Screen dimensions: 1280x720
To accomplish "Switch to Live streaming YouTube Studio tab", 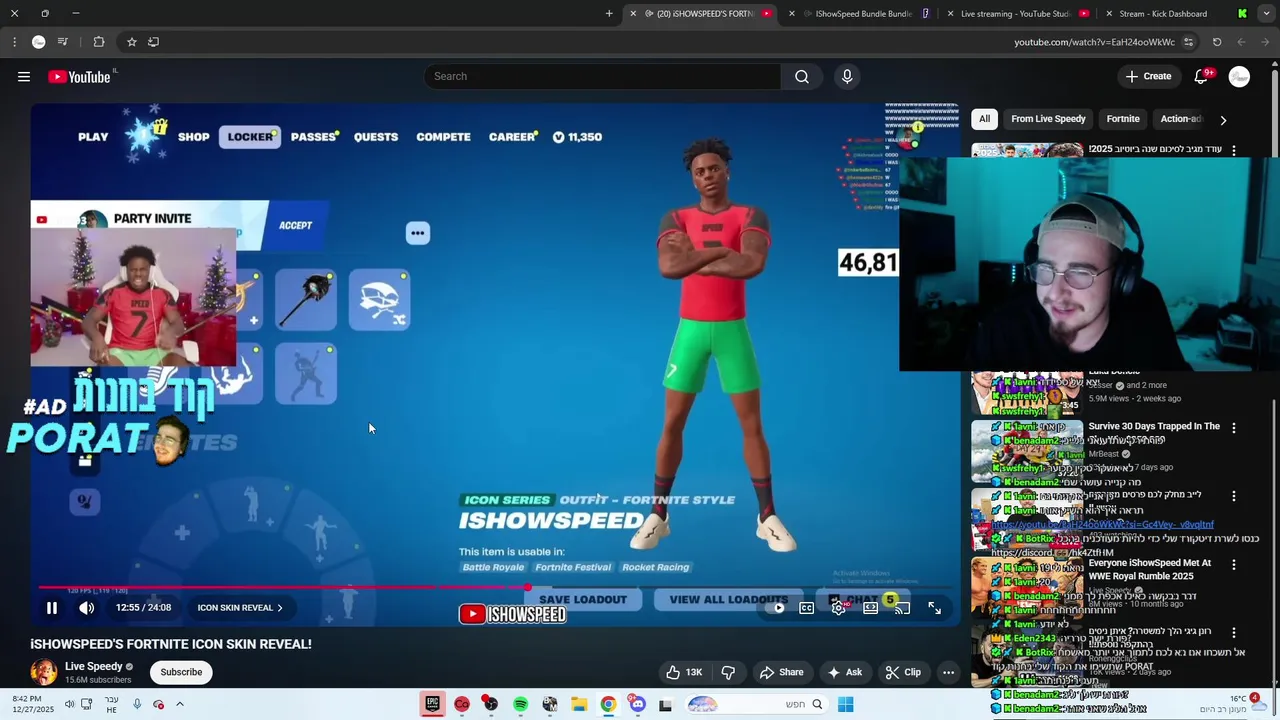I will (x=1016, y=14).
